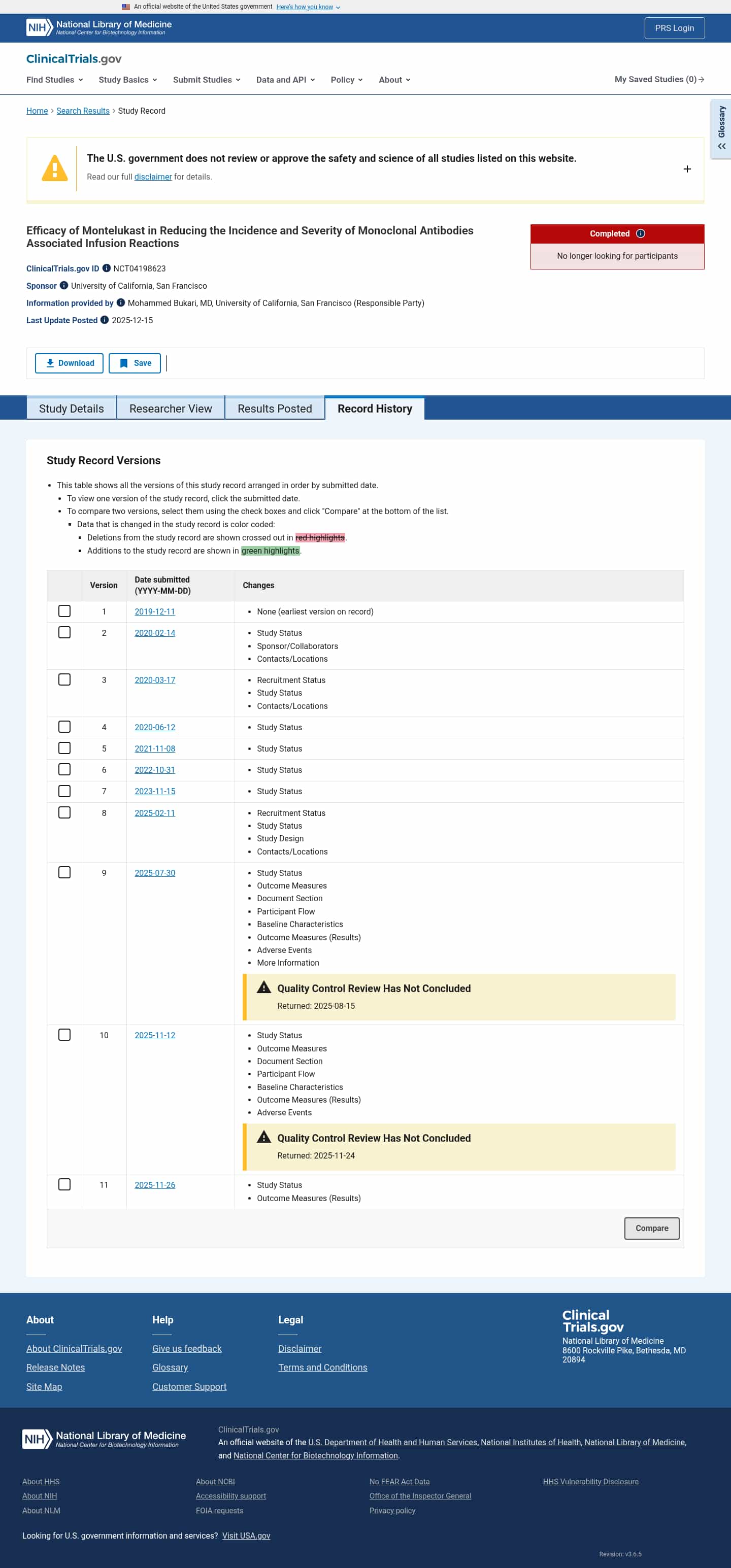Click info icon beside Information provided by

(x=121, y=302)
